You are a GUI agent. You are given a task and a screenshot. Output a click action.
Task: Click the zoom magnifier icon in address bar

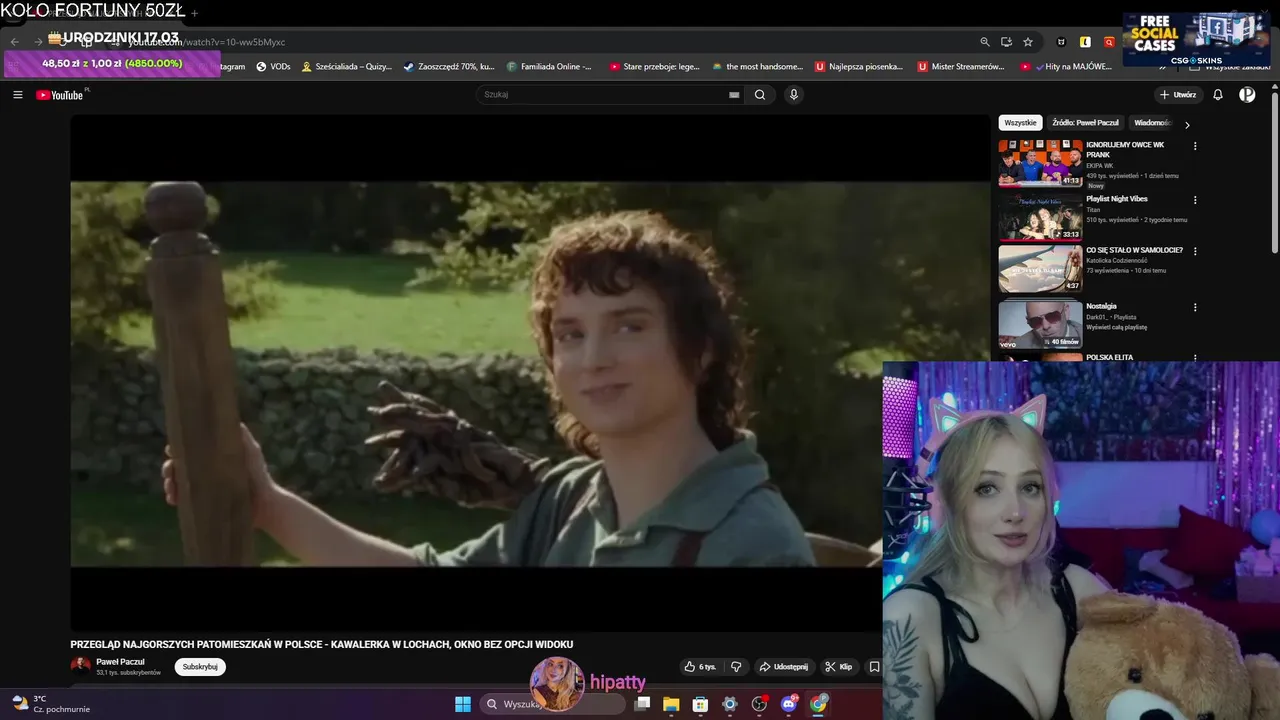click(x=985, y=42)
